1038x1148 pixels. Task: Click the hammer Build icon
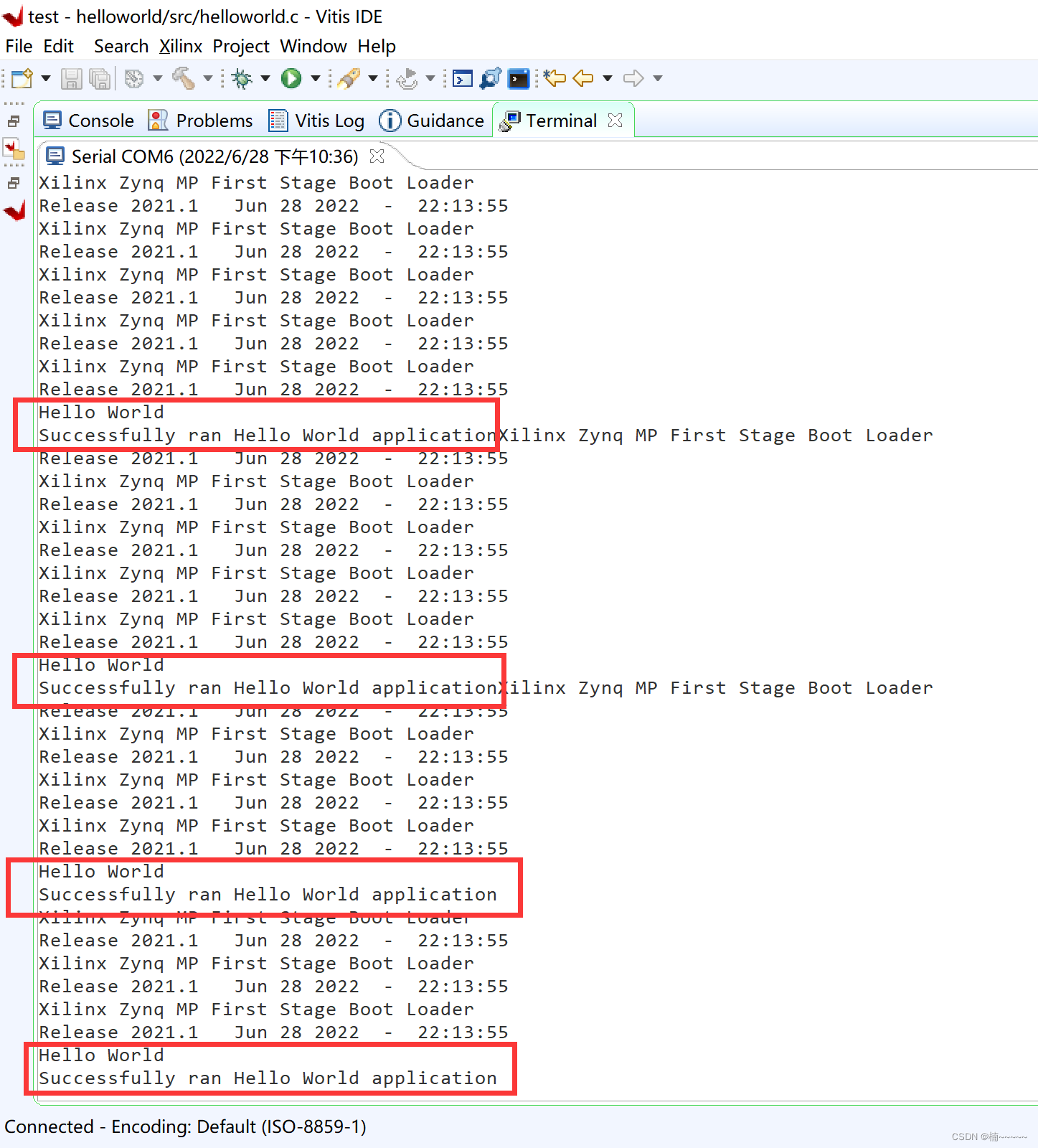pyautogui.click(x=184, y=78)
